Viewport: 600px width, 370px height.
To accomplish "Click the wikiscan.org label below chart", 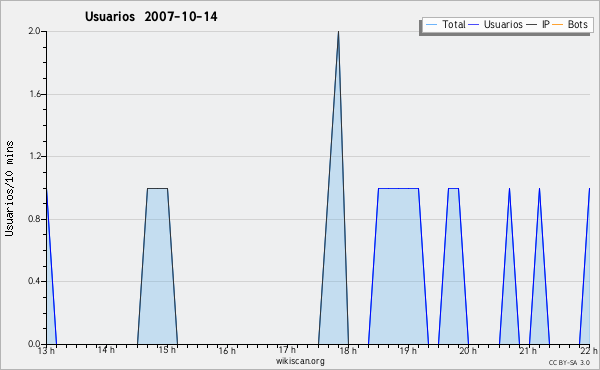I will [x=300, y=361].
